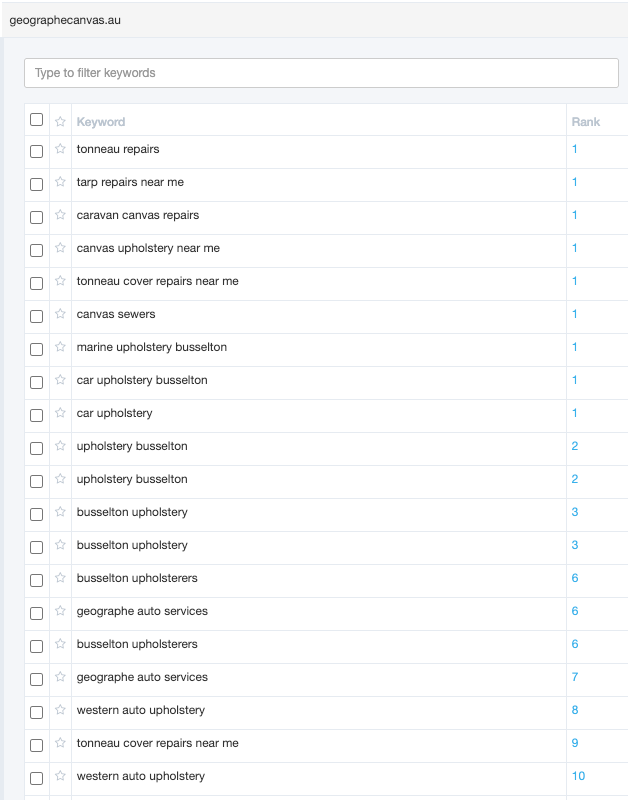Star the "car upholstery" keyword
Image resolution: width=628 pixels, height=800 pixels.
(x=59, y=413)
